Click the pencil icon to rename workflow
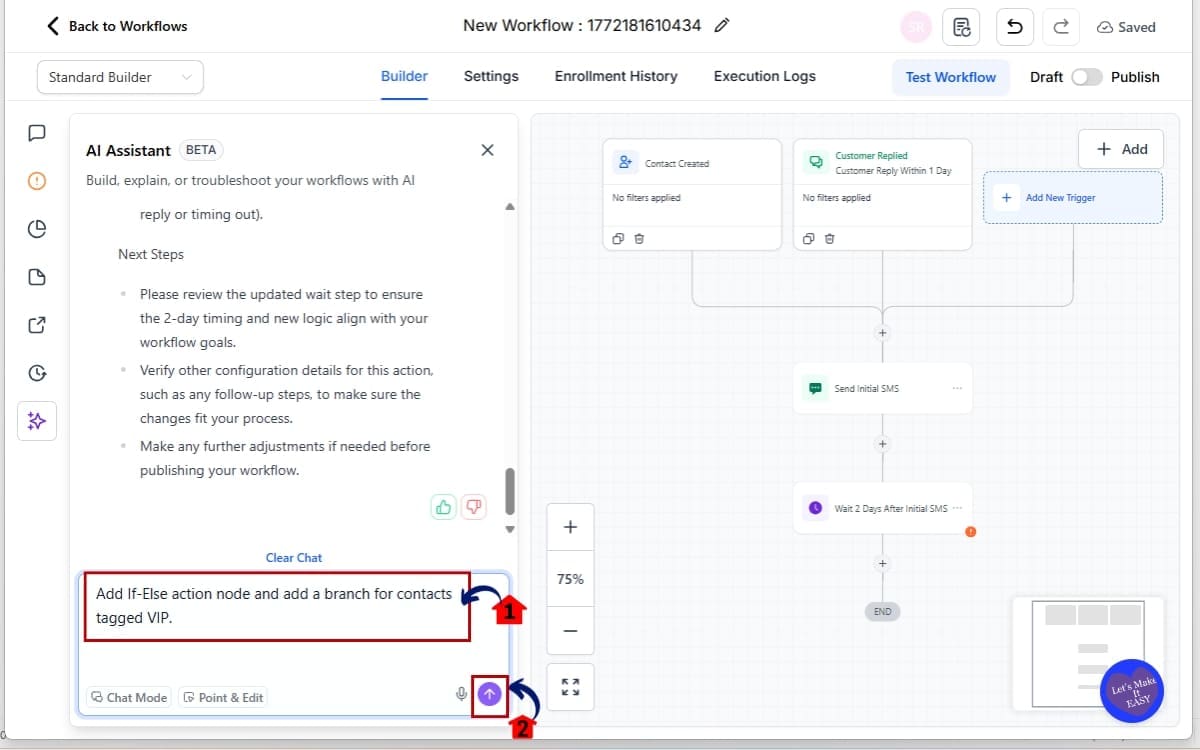Screen dimensions: 1200x750 click(722, 26)
